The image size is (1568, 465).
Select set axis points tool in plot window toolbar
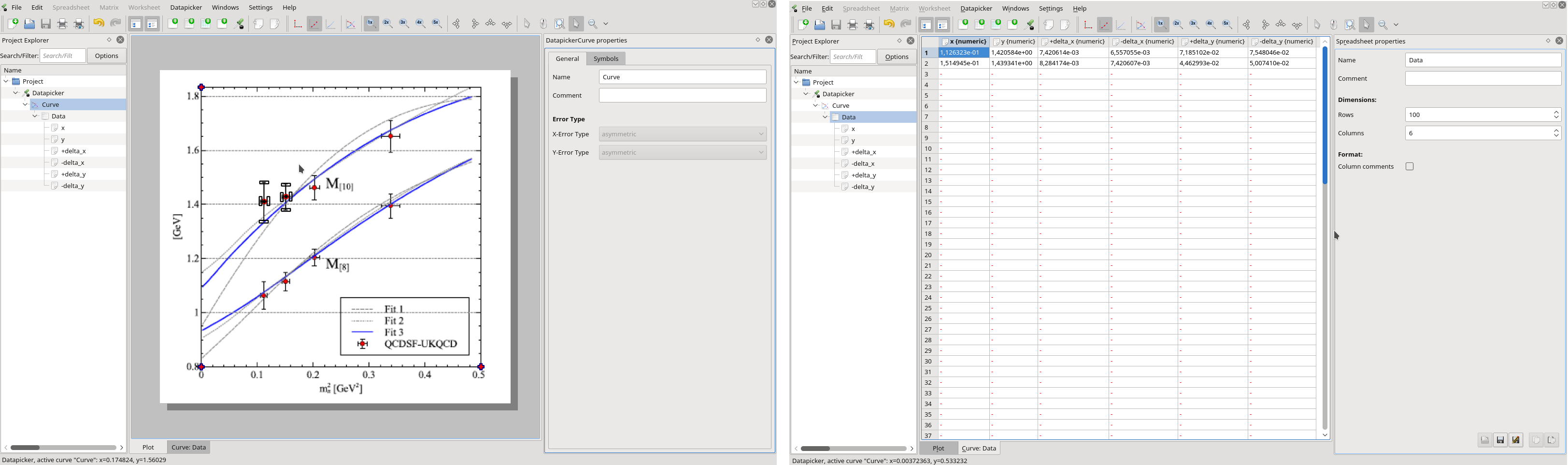coord(298,24)
